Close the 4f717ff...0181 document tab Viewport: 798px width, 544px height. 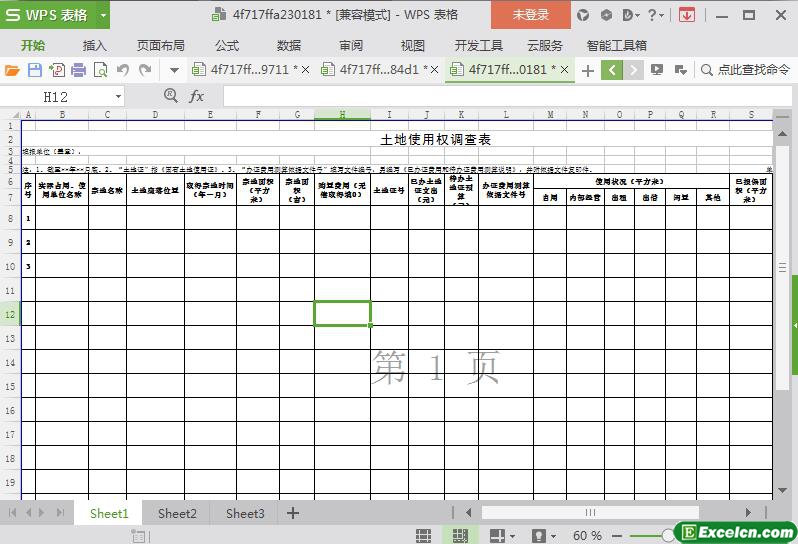click(564, 70)
